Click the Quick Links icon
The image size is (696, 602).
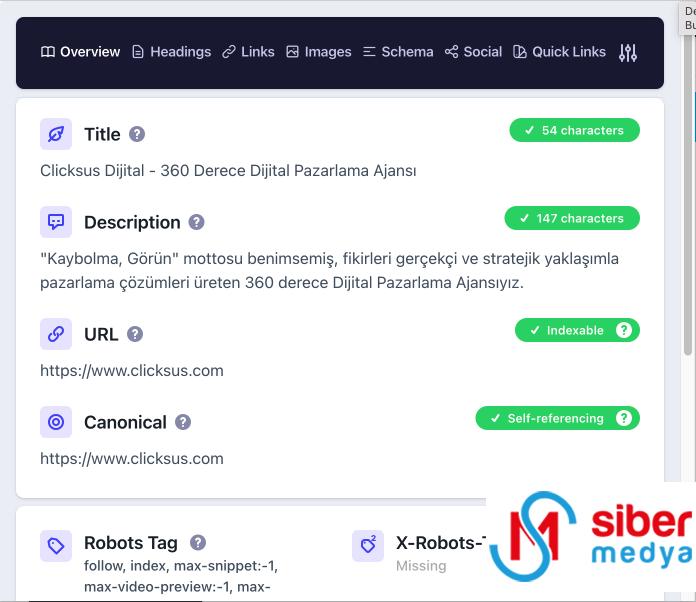(520, 52)
